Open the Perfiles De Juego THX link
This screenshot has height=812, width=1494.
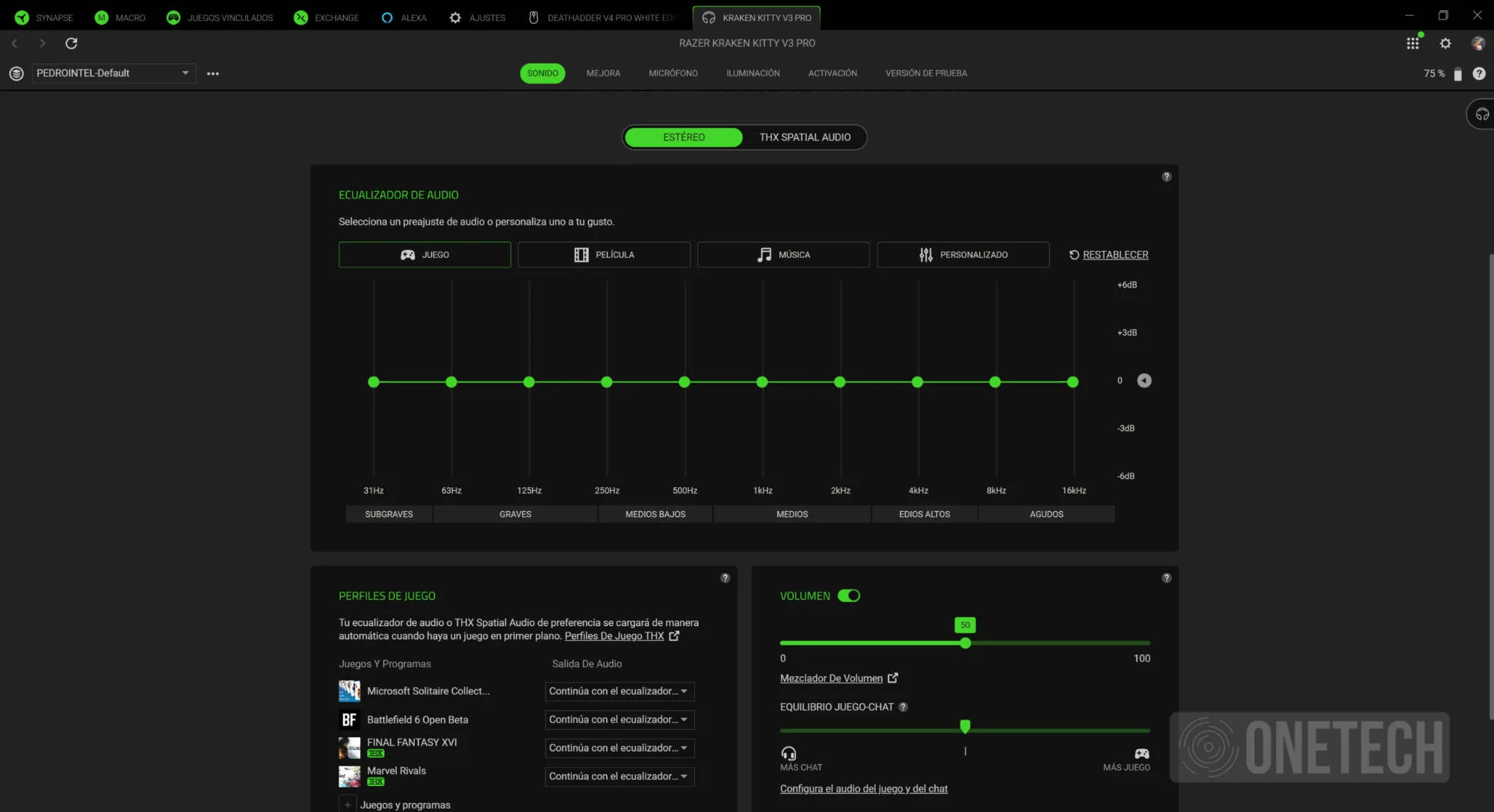(x=622, y=636)
